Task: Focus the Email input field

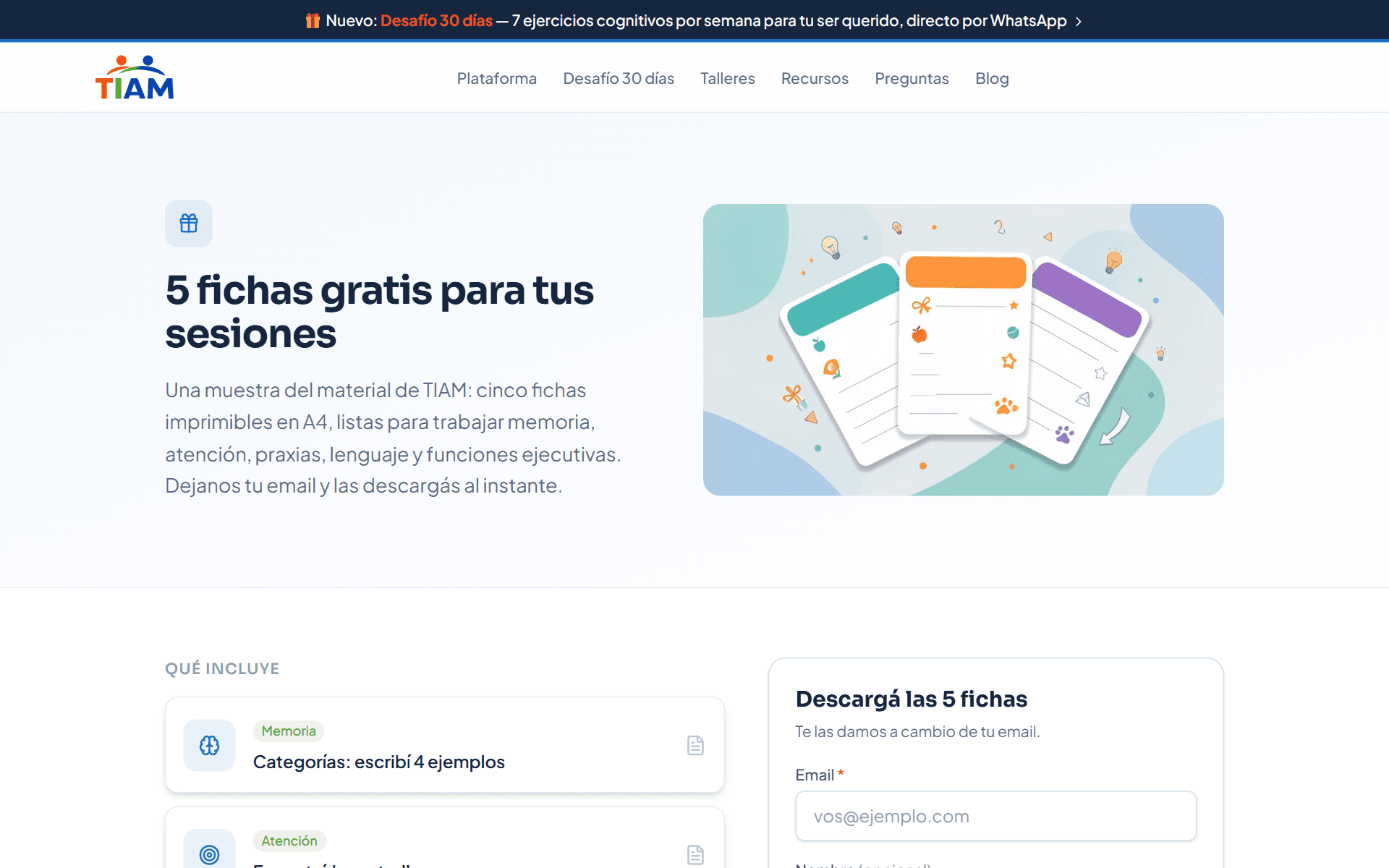Action: pyautogui.click(x=995, y=816)
